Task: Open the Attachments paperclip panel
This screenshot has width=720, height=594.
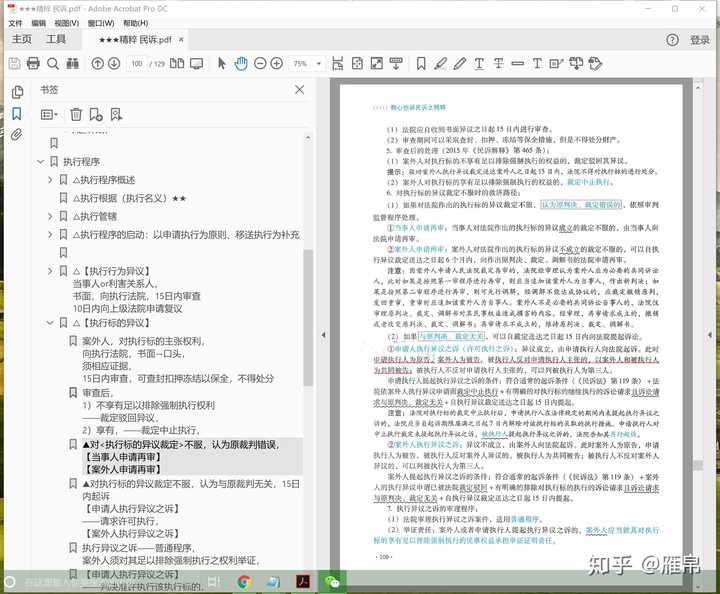Action: [16, 134]
